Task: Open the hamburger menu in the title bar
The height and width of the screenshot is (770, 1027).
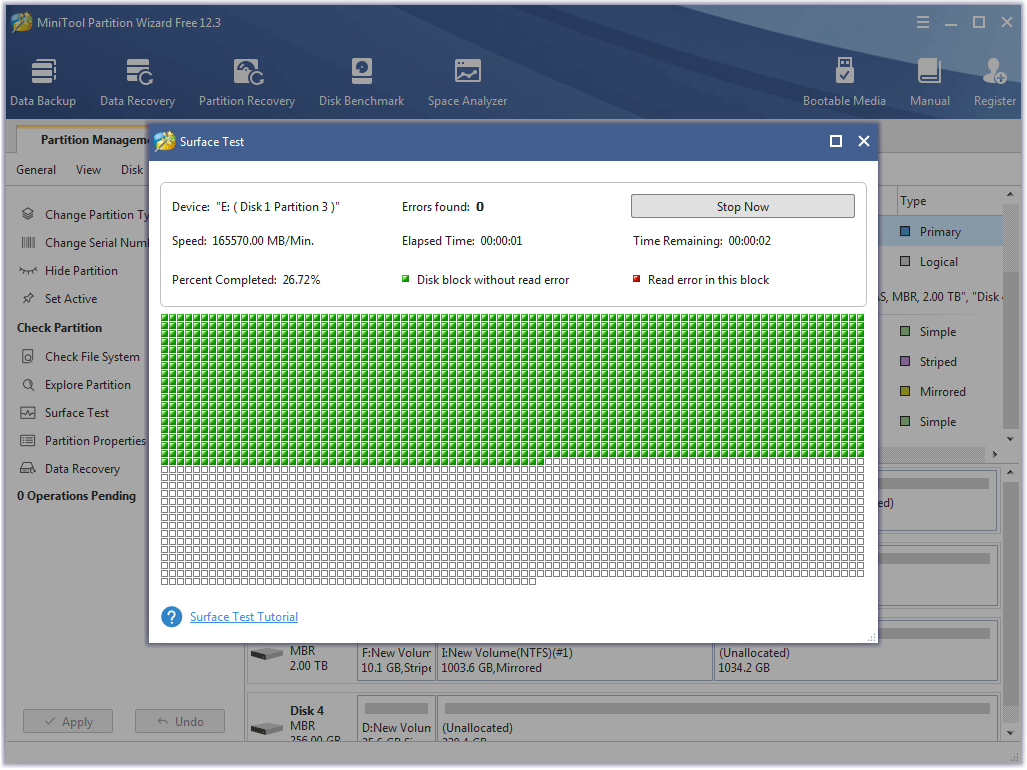Action: tap(923, 22)
